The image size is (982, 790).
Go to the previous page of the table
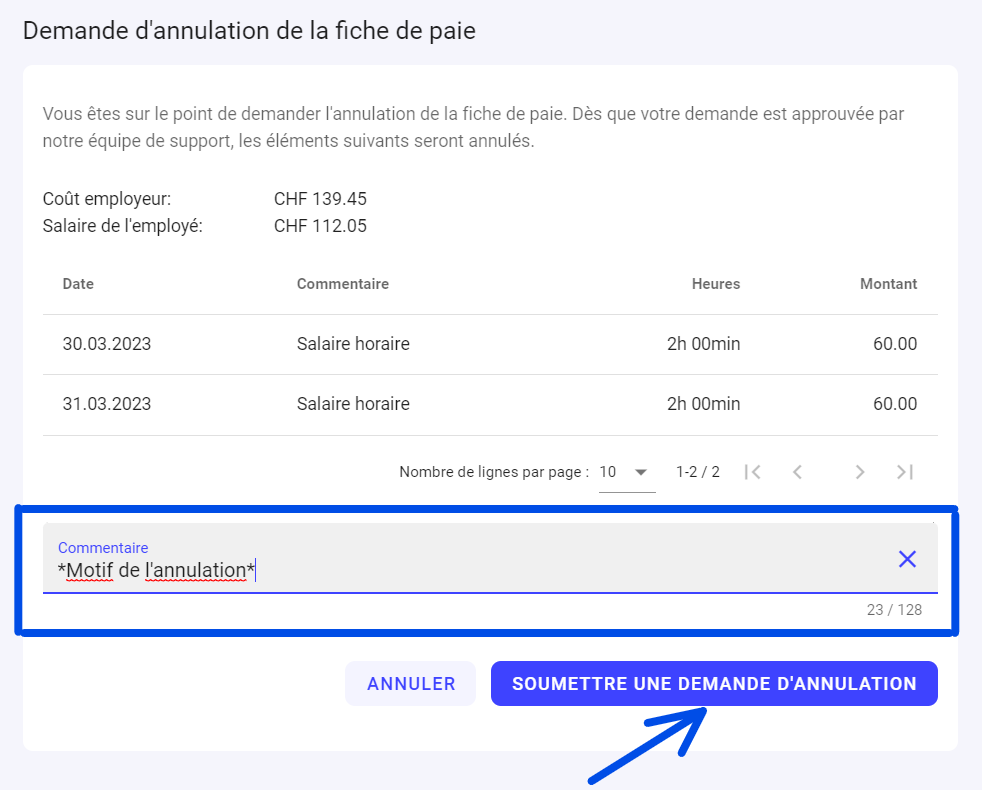coord(797,472)
